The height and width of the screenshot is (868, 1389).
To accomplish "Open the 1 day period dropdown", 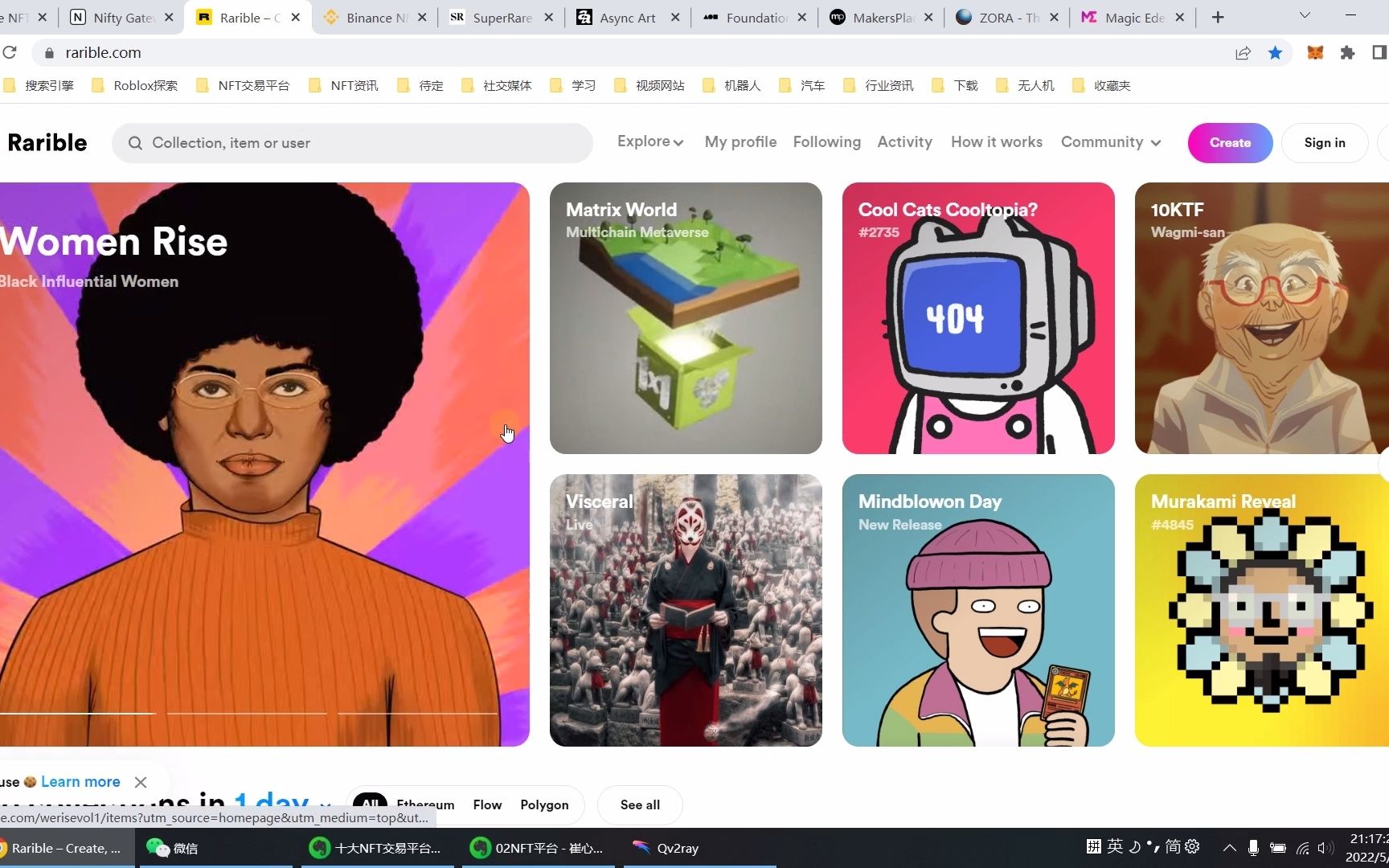I will click(x=281, y=804).
